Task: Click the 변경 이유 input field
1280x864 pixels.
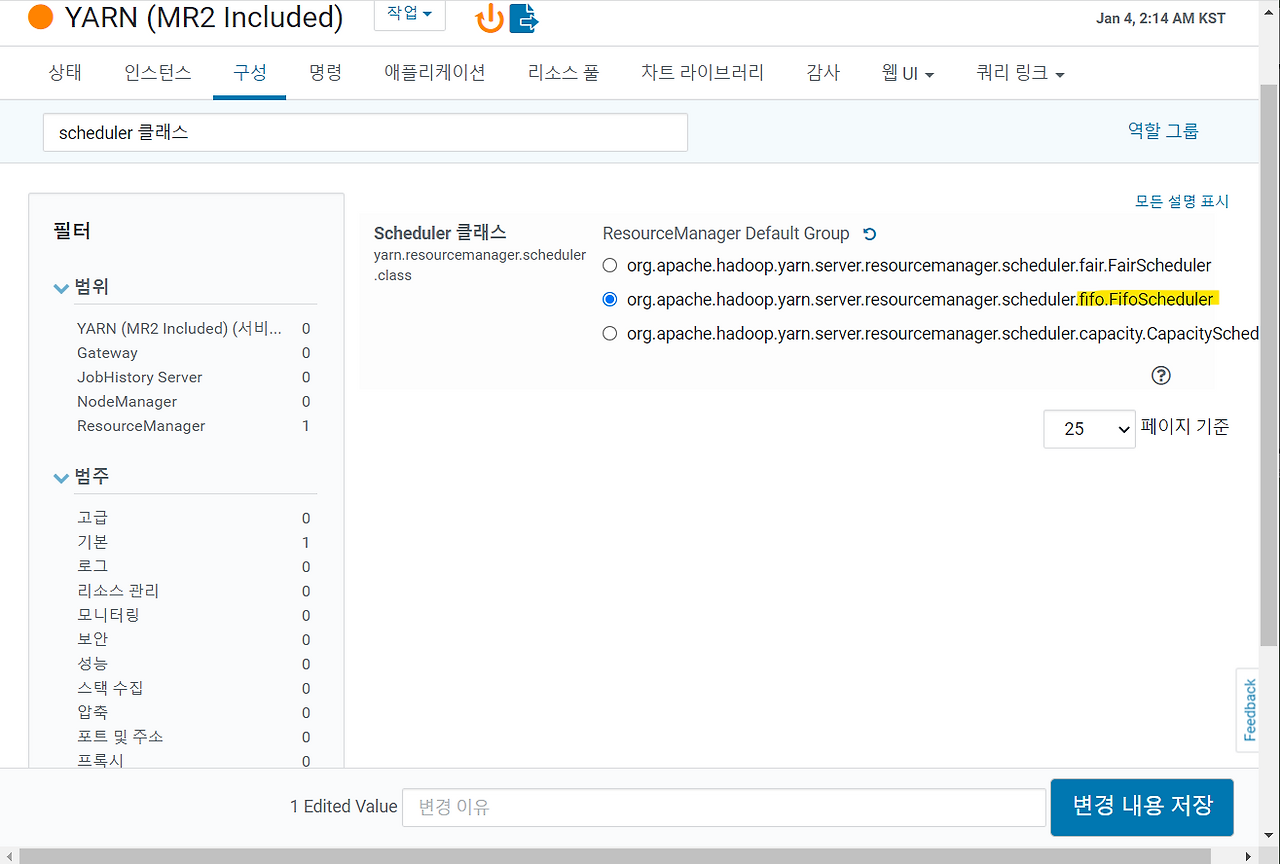Action: point(724,807)
